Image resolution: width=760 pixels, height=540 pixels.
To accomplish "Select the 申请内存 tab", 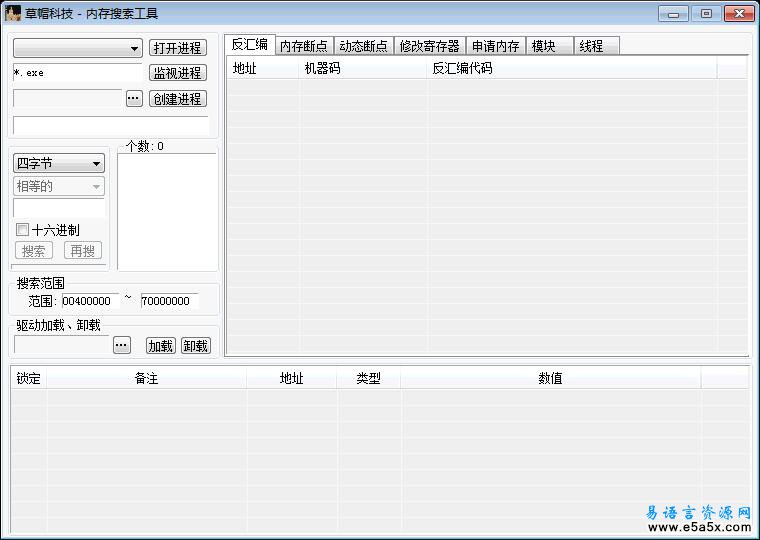I will tap(495, 46).
